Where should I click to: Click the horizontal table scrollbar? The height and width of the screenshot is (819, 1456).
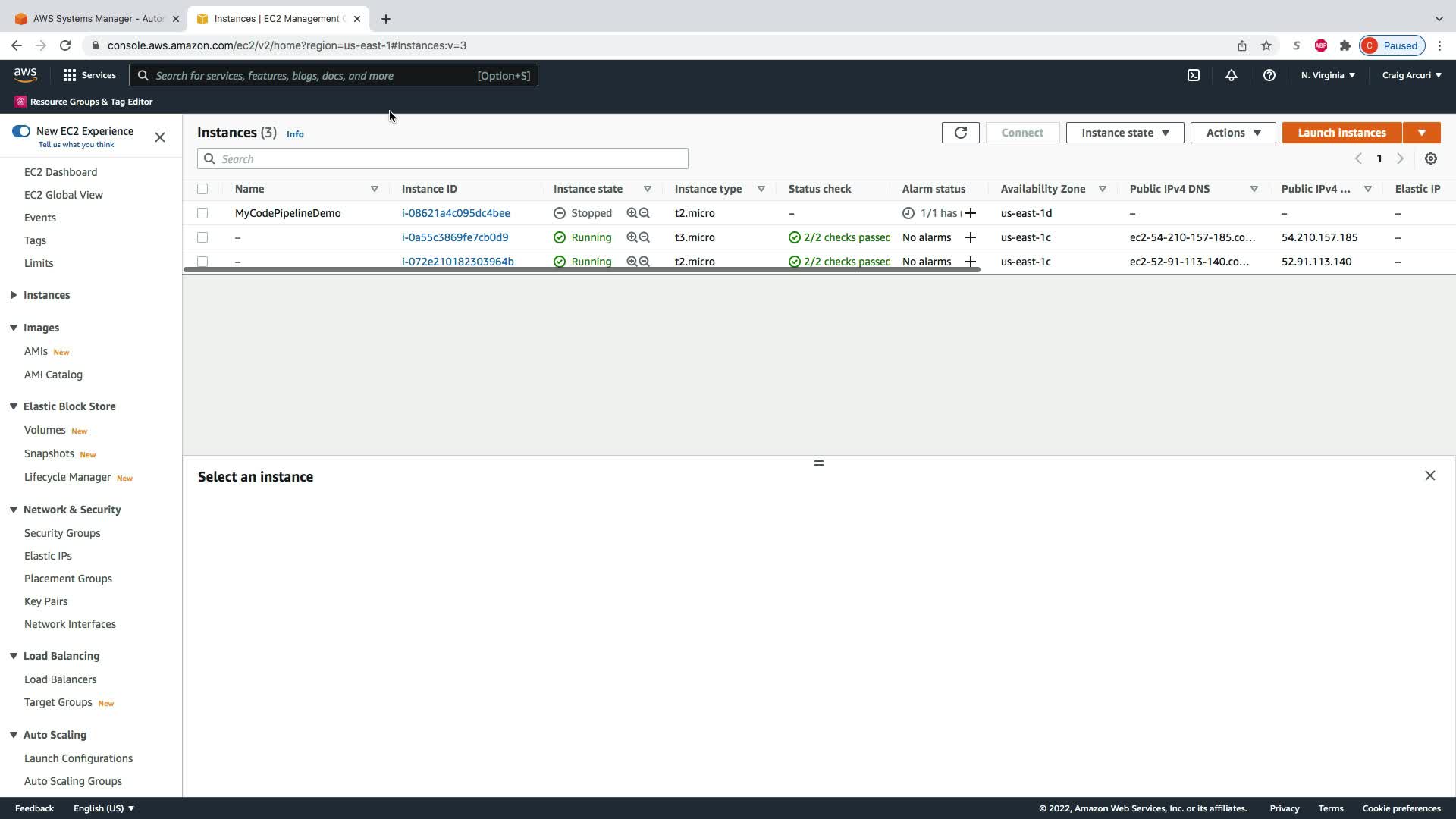581,269
